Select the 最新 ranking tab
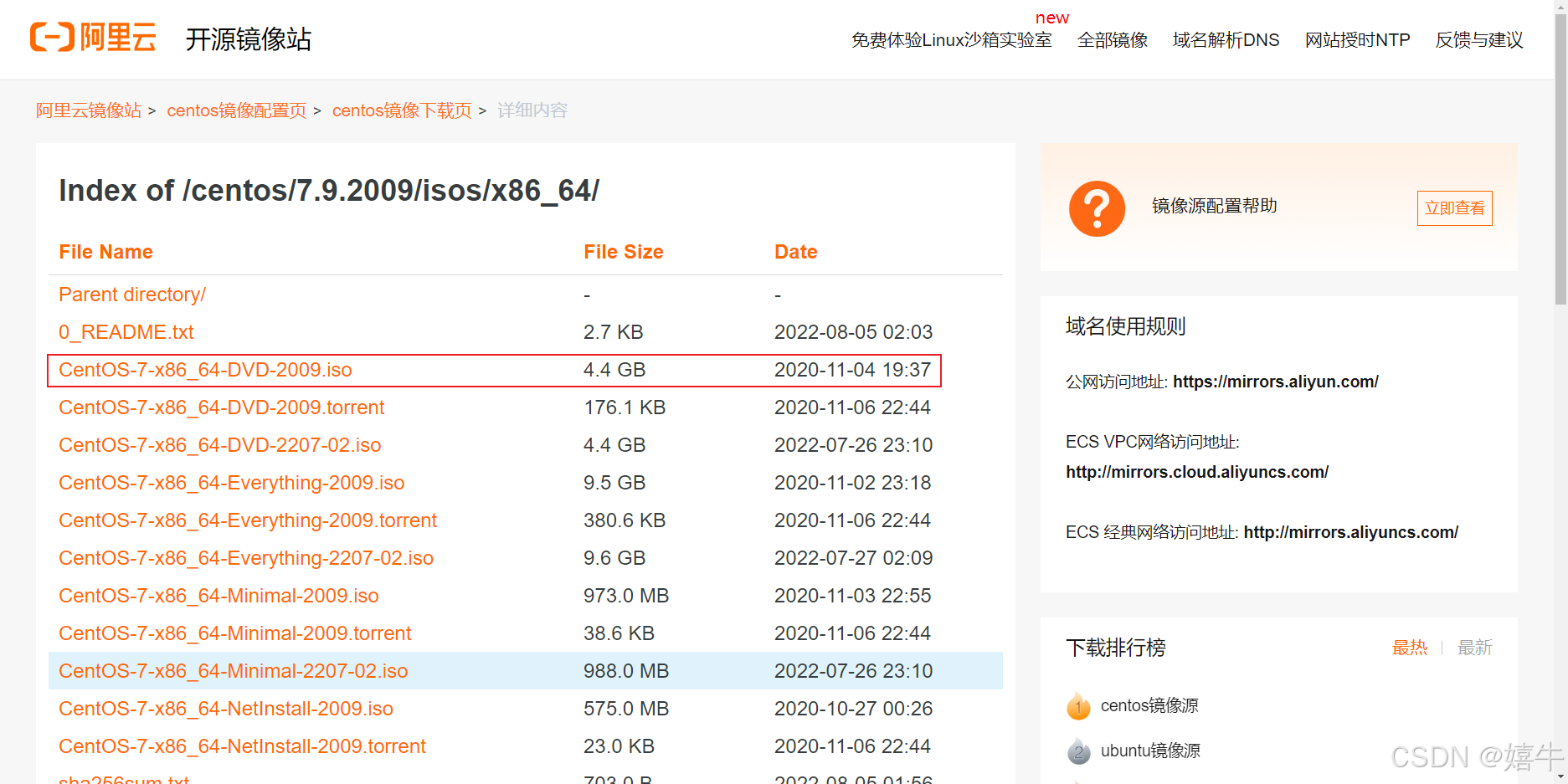This screenshot has width=1568, height=784. tap(1474, 648)
